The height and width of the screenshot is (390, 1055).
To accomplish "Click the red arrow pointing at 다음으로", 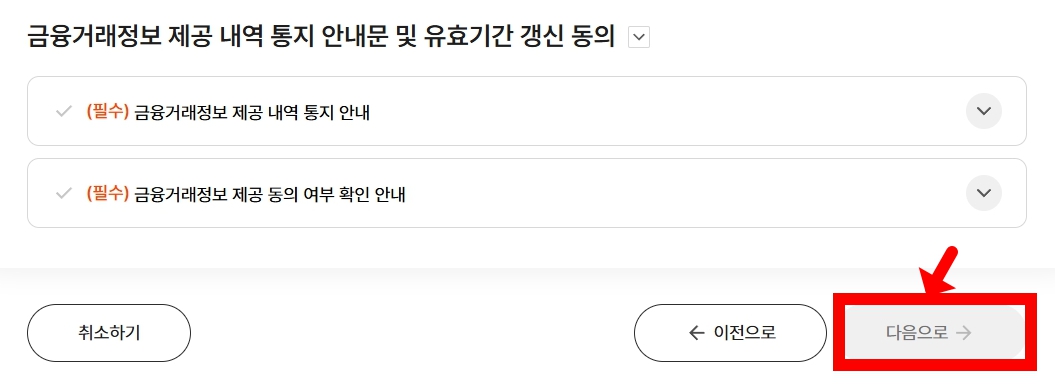I will coord(939,270).
